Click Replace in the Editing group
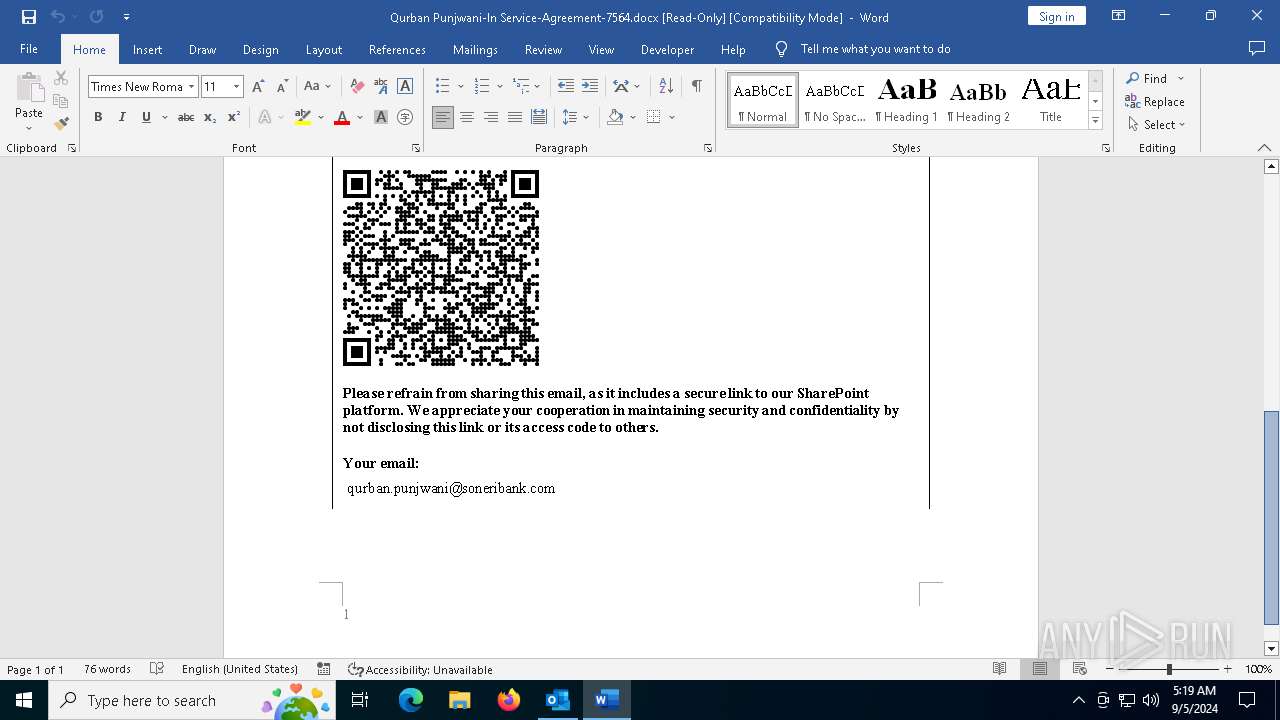This screenshot has width=1280, height=720. [x=1155, y=102]
